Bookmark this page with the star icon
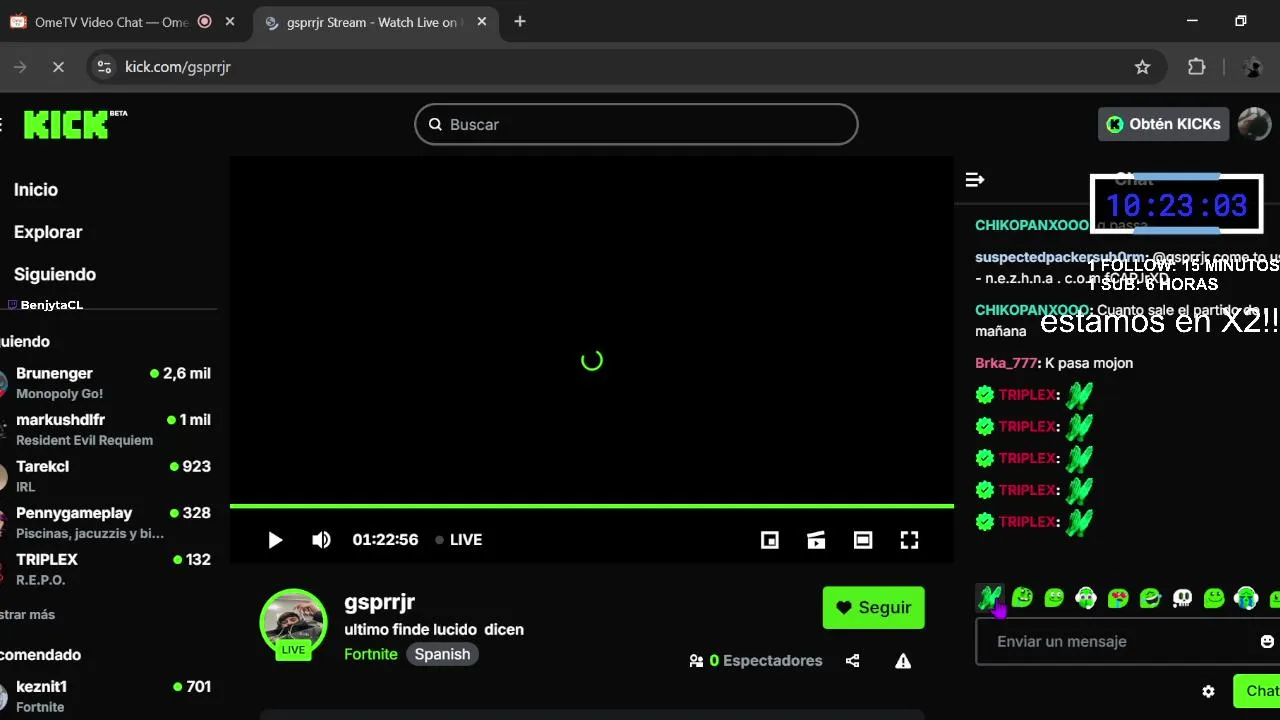Screen dimensions: 1280x720 1142,67
